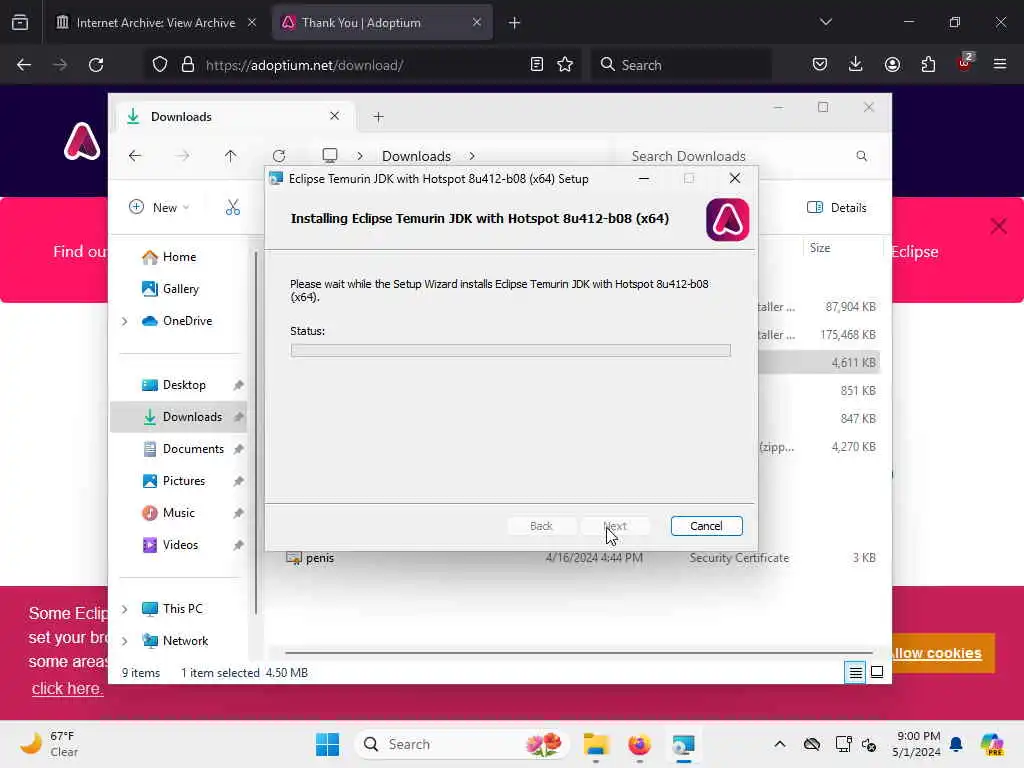Go back in Firefox browser history
1024x768 pixels.
[x=24, y=65]
